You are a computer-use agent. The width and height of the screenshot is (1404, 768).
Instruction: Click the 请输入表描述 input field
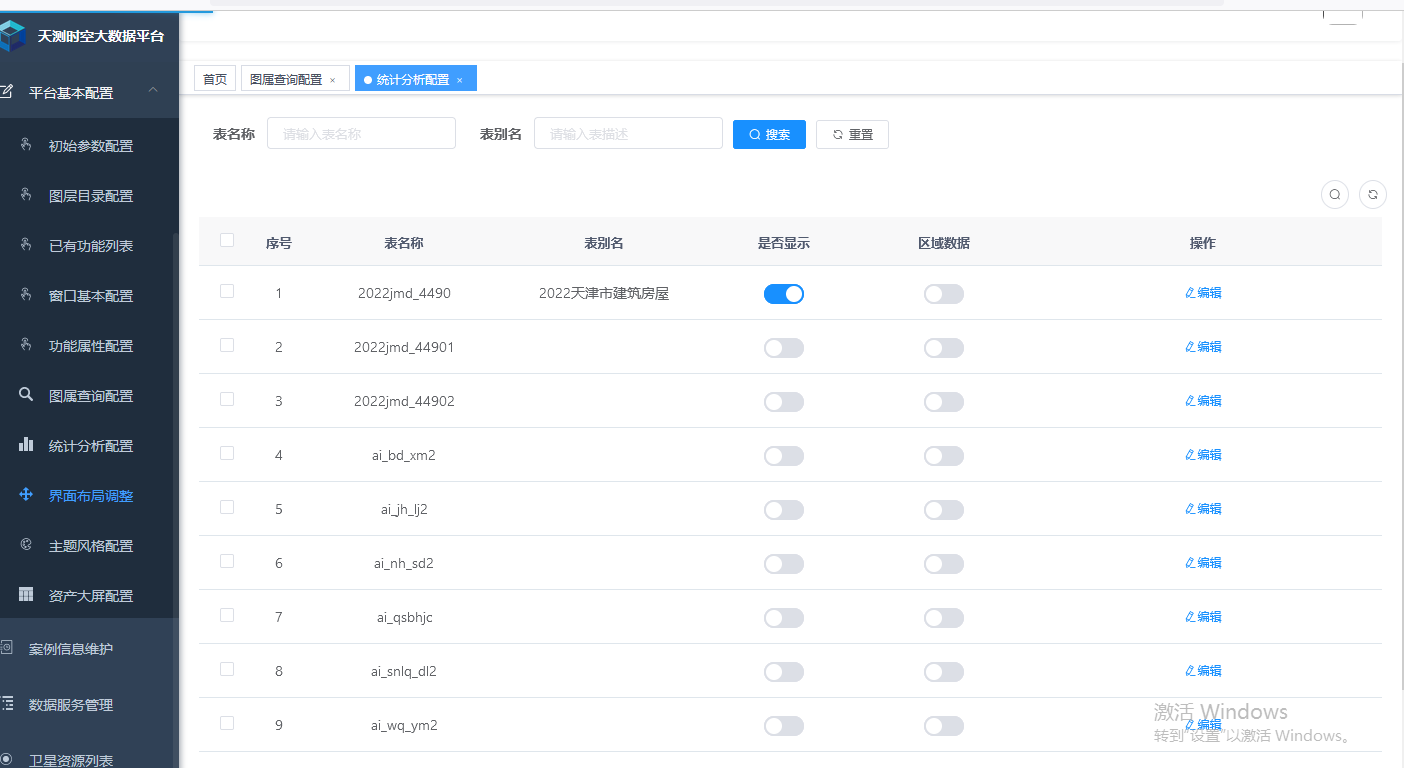coord(628,132)
